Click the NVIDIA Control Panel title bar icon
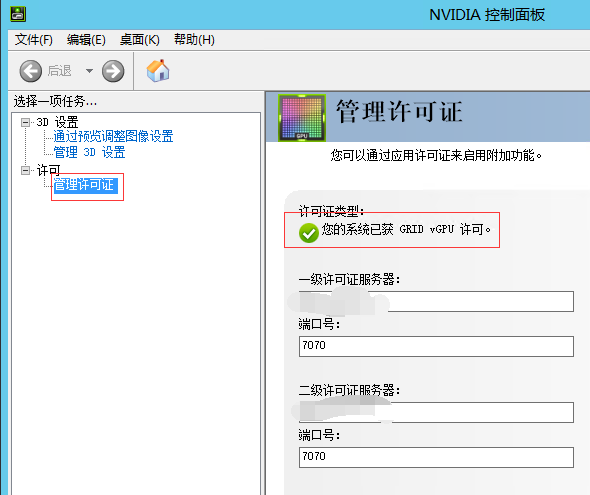 pos(18,14)
